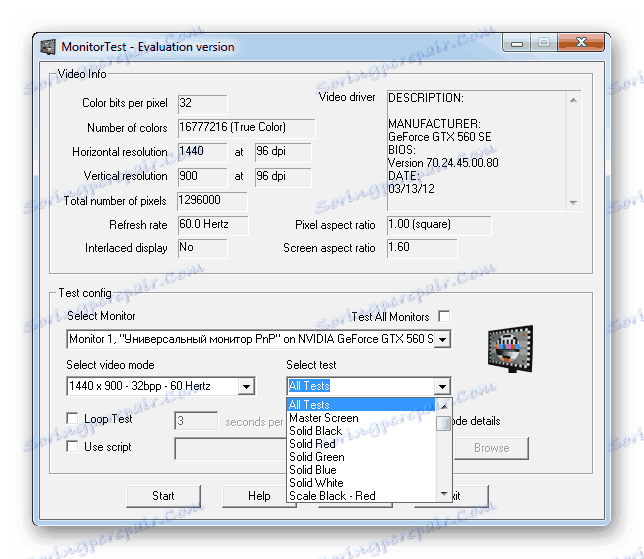This screenshot has width=644, height=559.
Task: Click the test list scrollbar thumb
Action: coord(443,423)
